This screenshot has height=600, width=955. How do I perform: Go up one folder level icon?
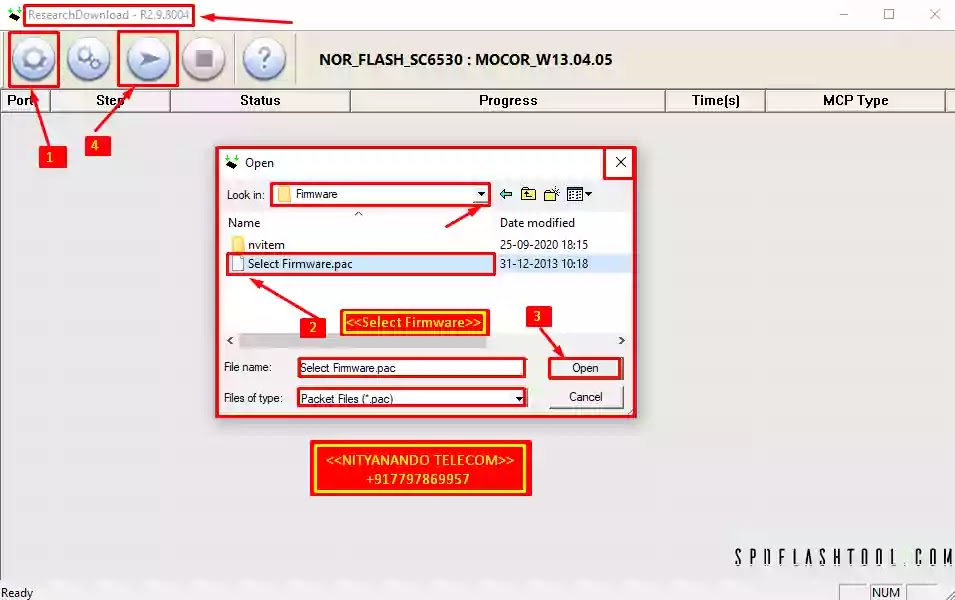click(x=529, y=194)
